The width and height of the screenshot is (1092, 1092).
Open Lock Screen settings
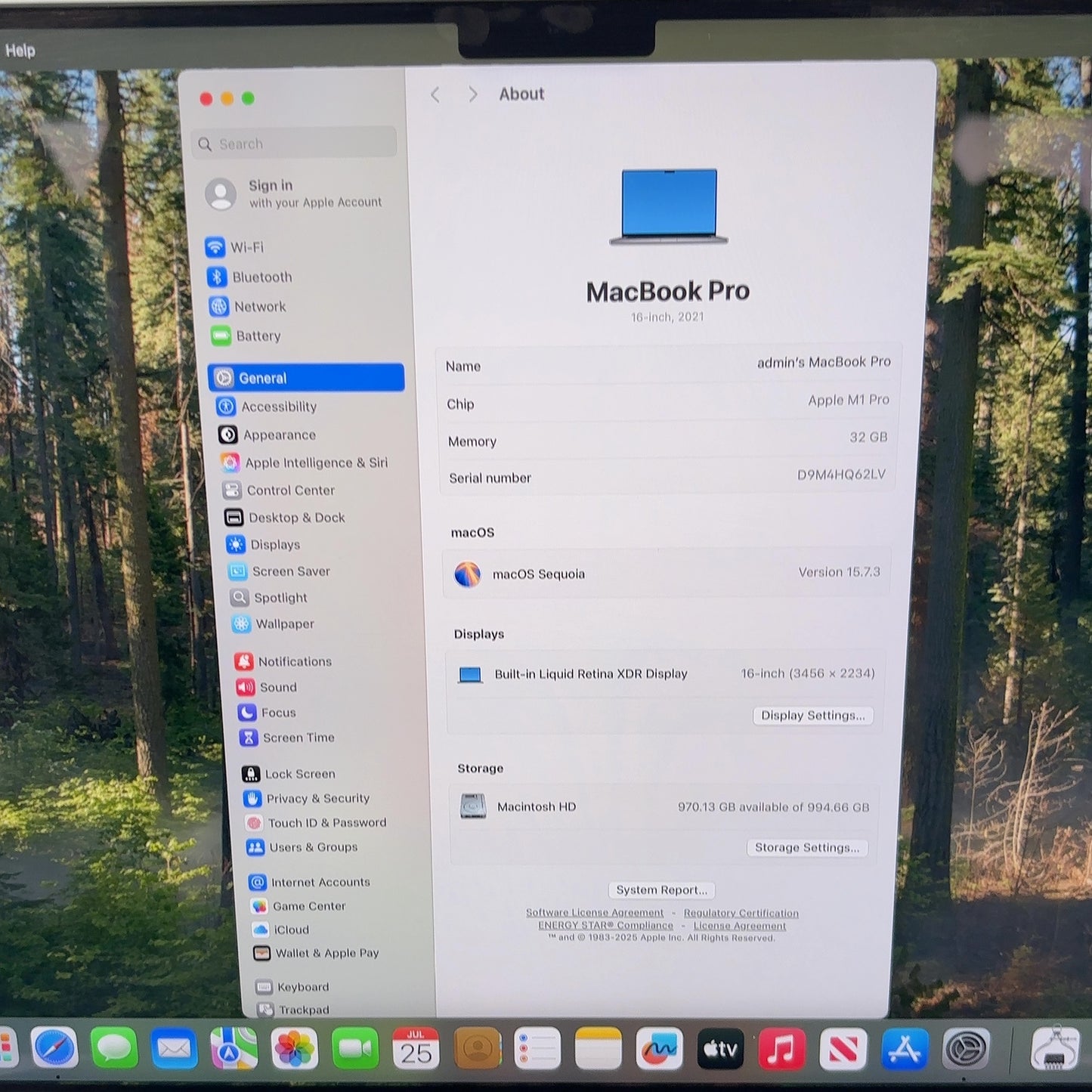click(289, 774)
